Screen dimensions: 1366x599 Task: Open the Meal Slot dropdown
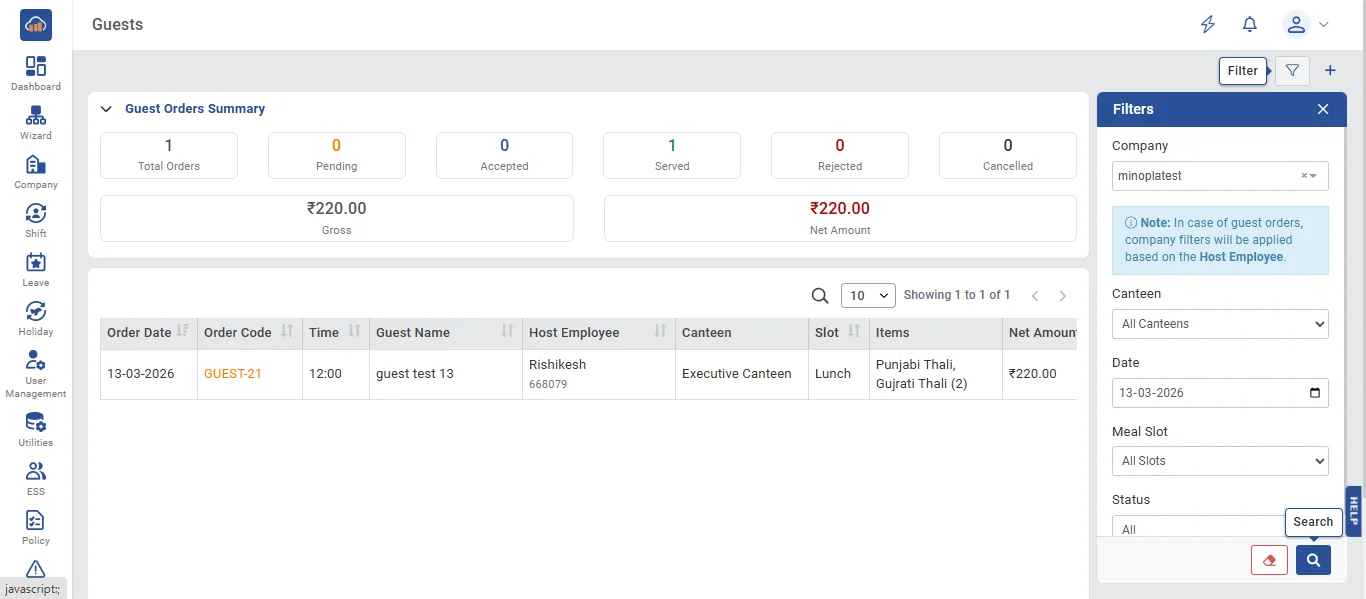click(1220, 461)
